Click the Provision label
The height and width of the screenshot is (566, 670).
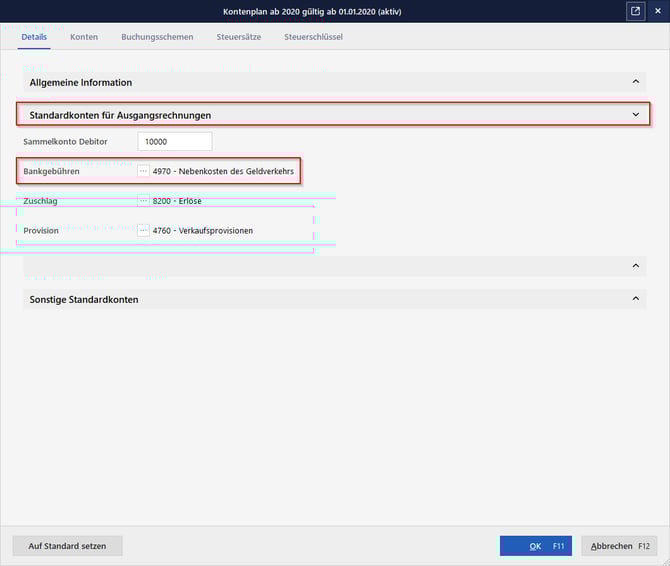click(x=41, y=231)
